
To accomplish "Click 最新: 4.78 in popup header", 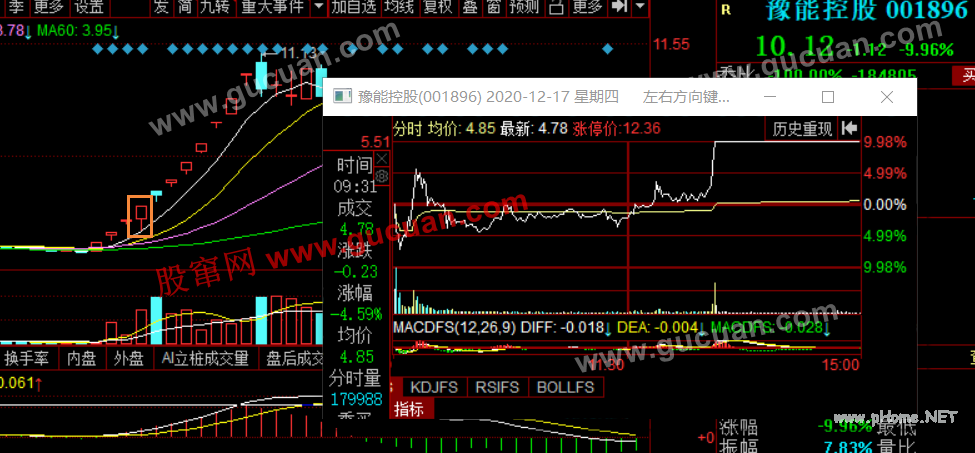I will coord(534,129).
